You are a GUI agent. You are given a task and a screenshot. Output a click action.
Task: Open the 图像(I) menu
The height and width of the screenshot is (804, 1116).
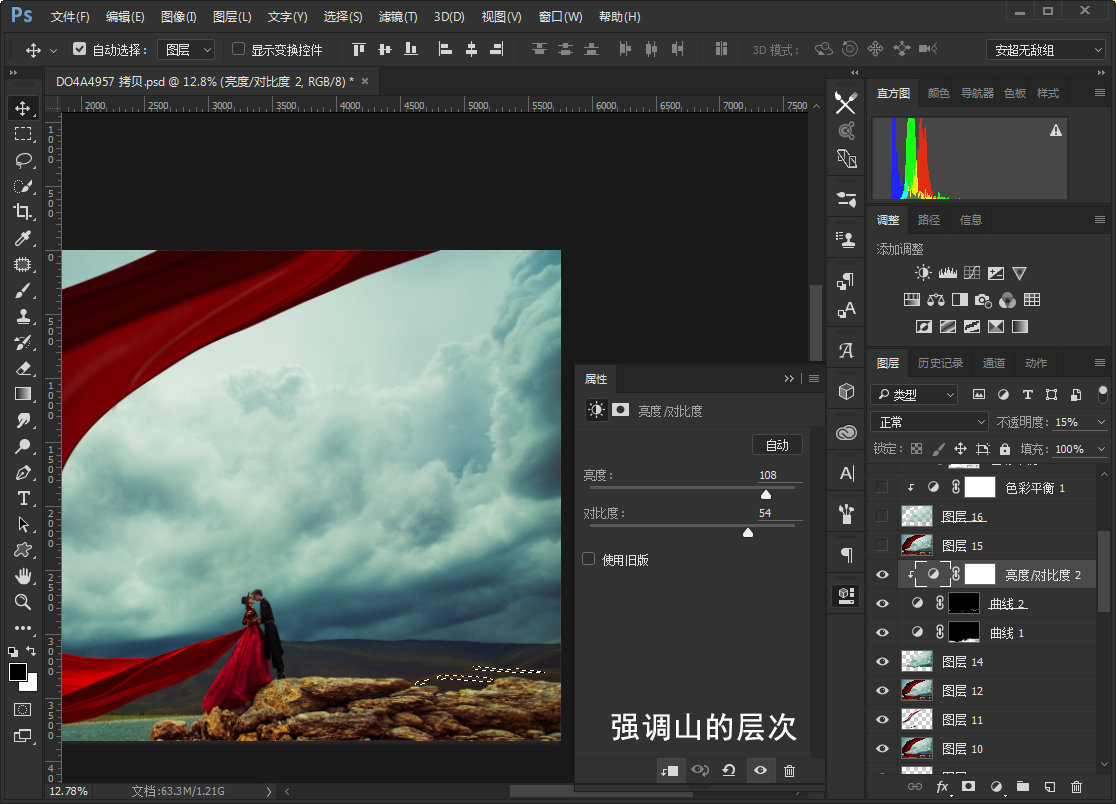coord(179,16)
